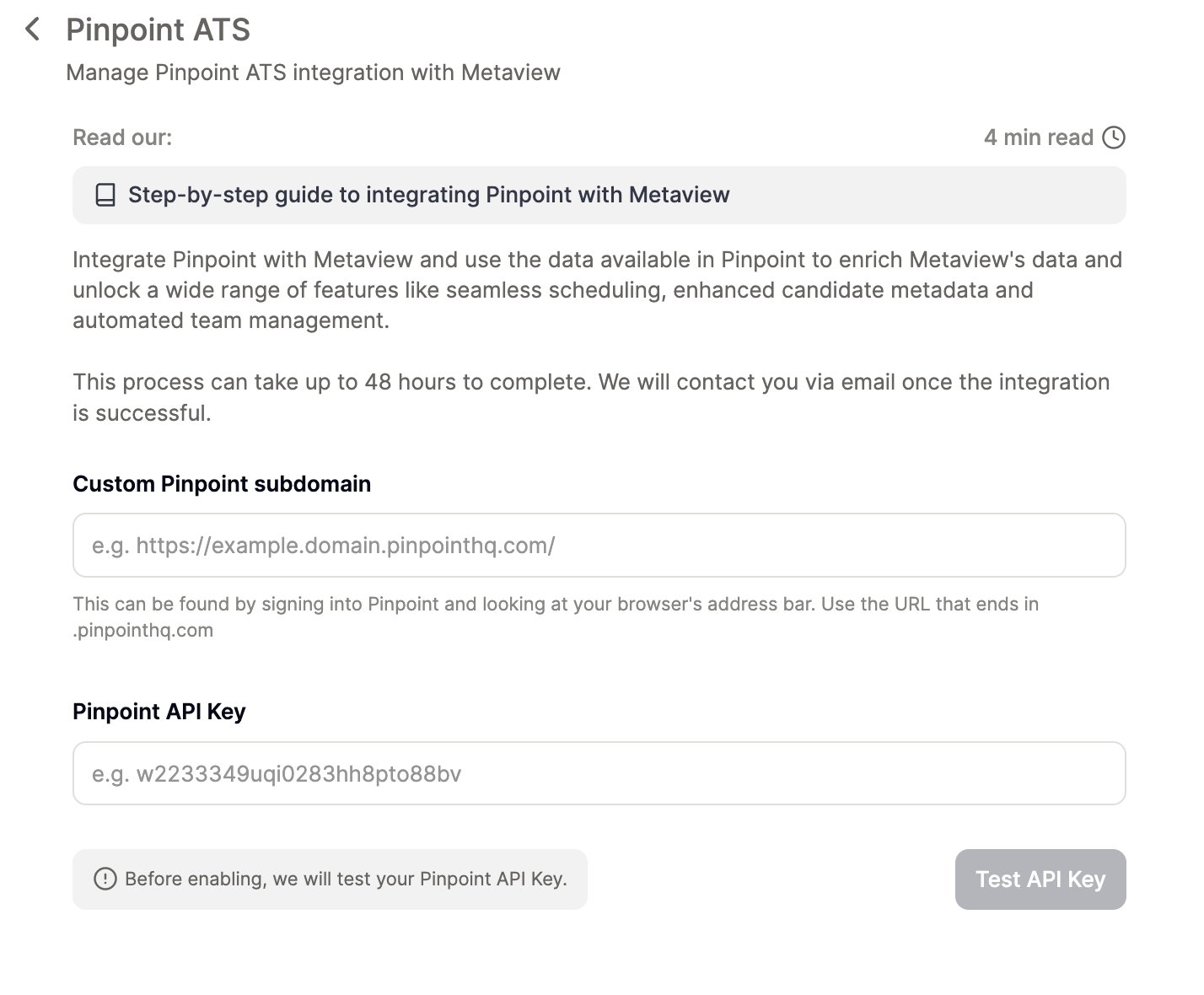
Task: Focus the Pinpoint API Key input field
Action: [x=599, y=773]
